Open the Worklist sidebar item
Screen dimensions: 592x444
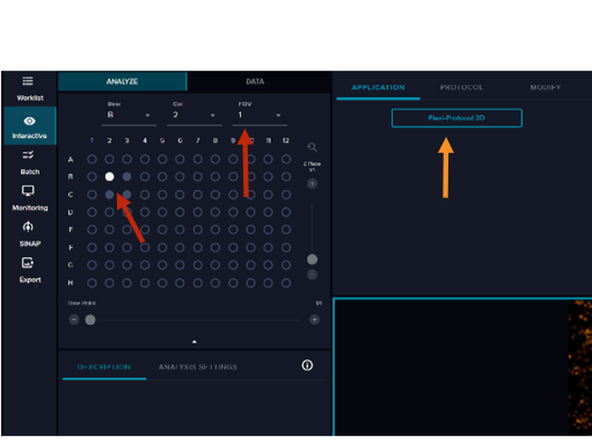(29, 88)
